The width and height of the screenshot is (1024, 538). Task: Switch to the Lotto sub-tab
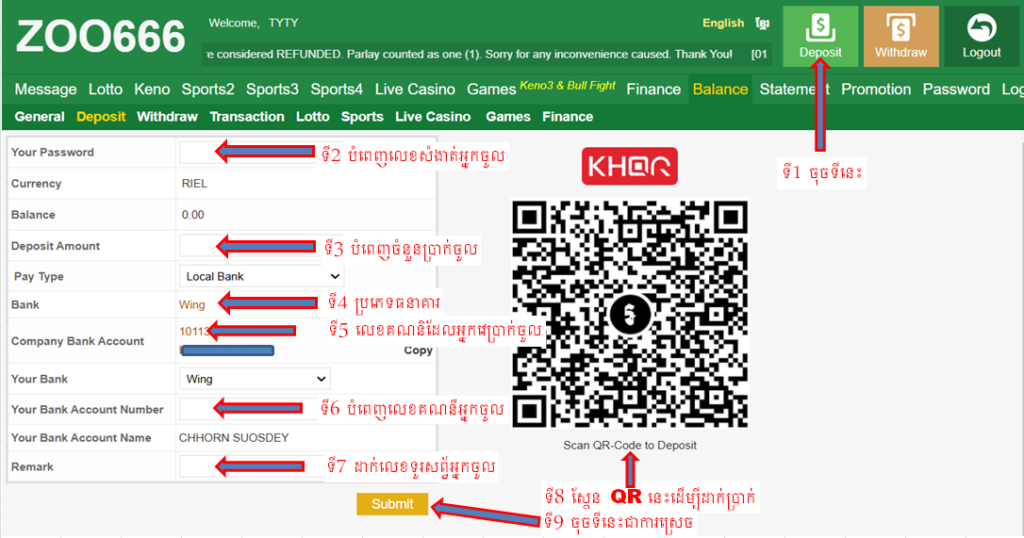[313, 117]
